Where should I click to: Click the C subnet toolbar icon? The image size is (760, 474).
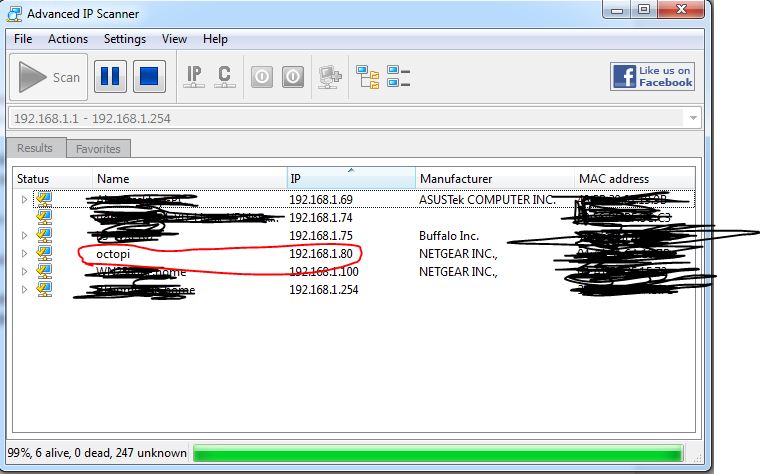(x=224, y=77)
